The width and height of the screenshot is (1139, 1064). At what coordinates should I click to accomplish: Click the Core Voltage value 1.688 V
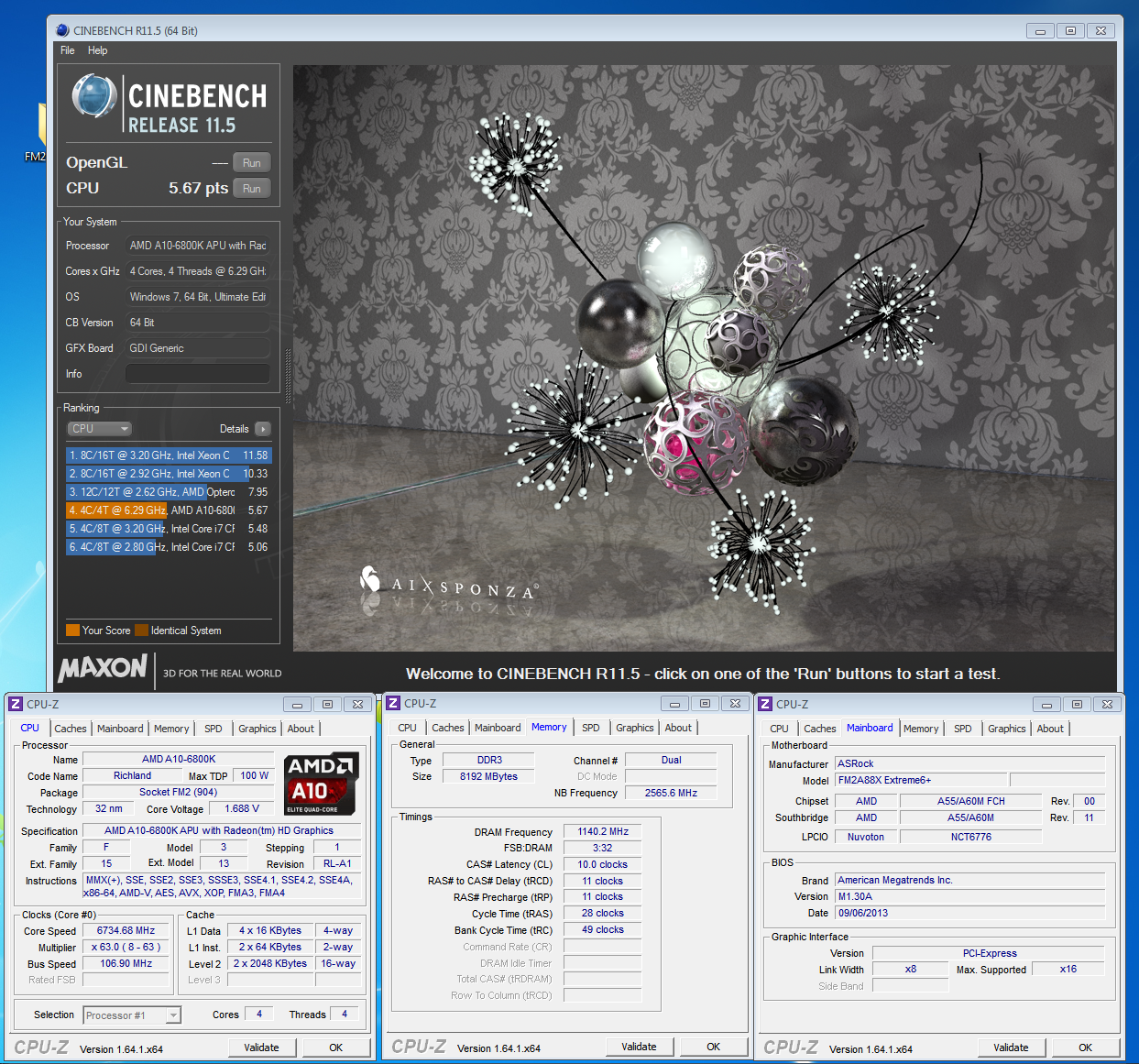coord(242,808)
